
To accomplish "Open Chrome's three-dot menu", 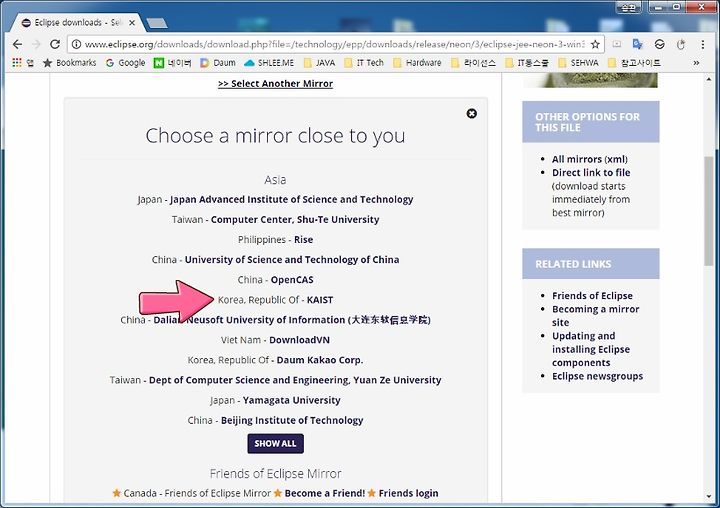I will tap(703, 44).
